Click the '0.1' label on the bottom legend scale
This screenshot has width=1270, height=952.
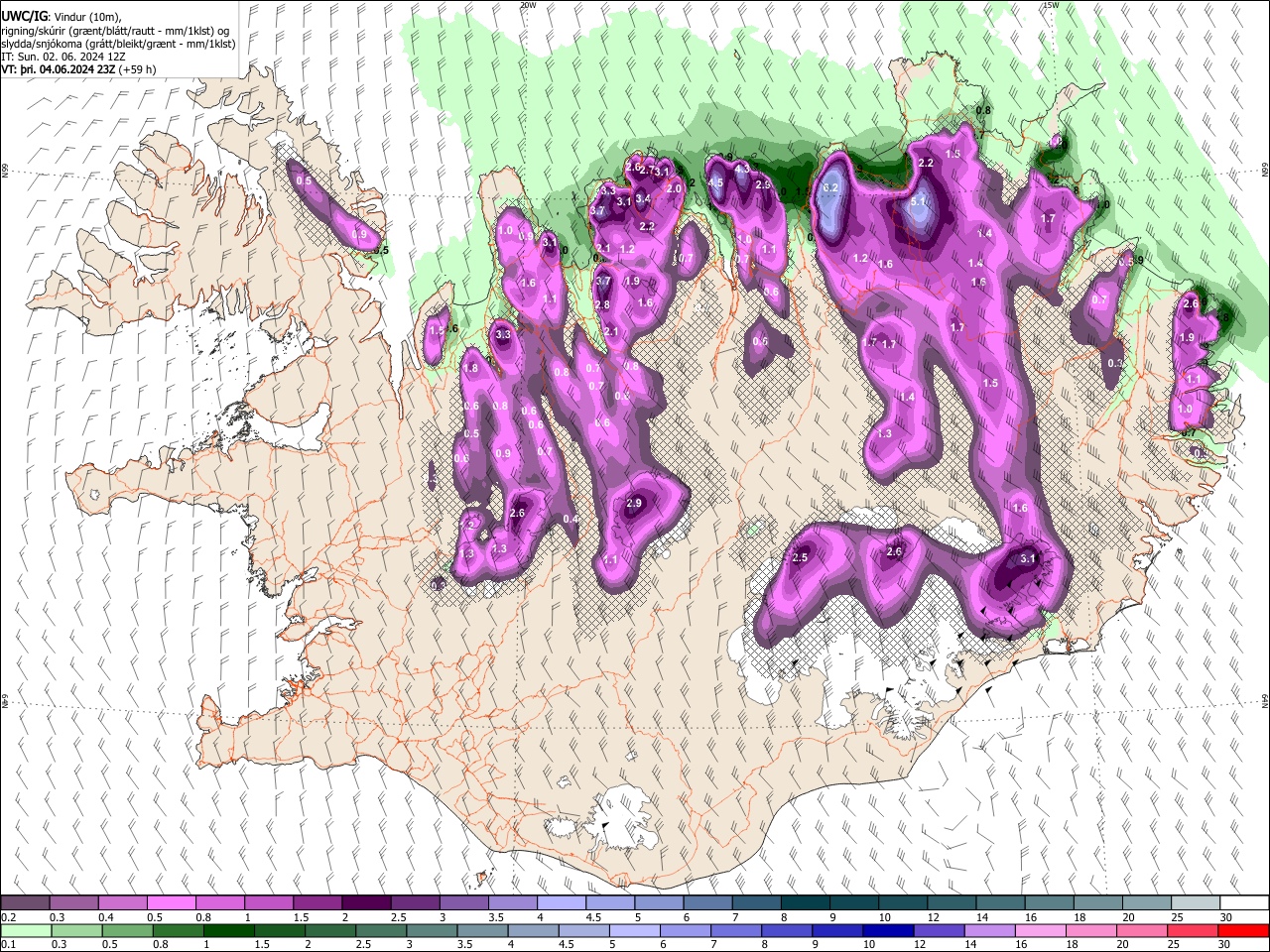click(8, 944)
